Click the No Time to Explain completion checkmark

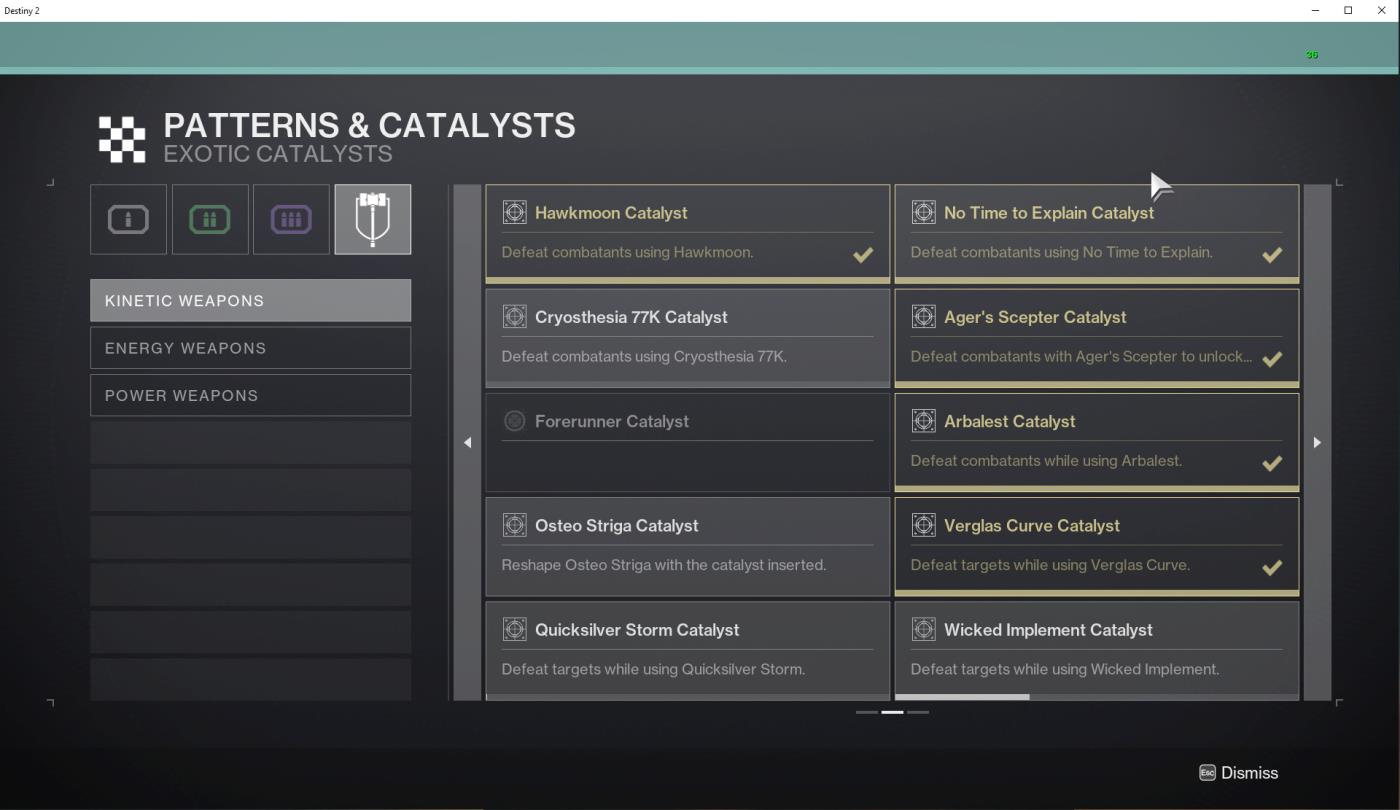tap(1272, 254)
